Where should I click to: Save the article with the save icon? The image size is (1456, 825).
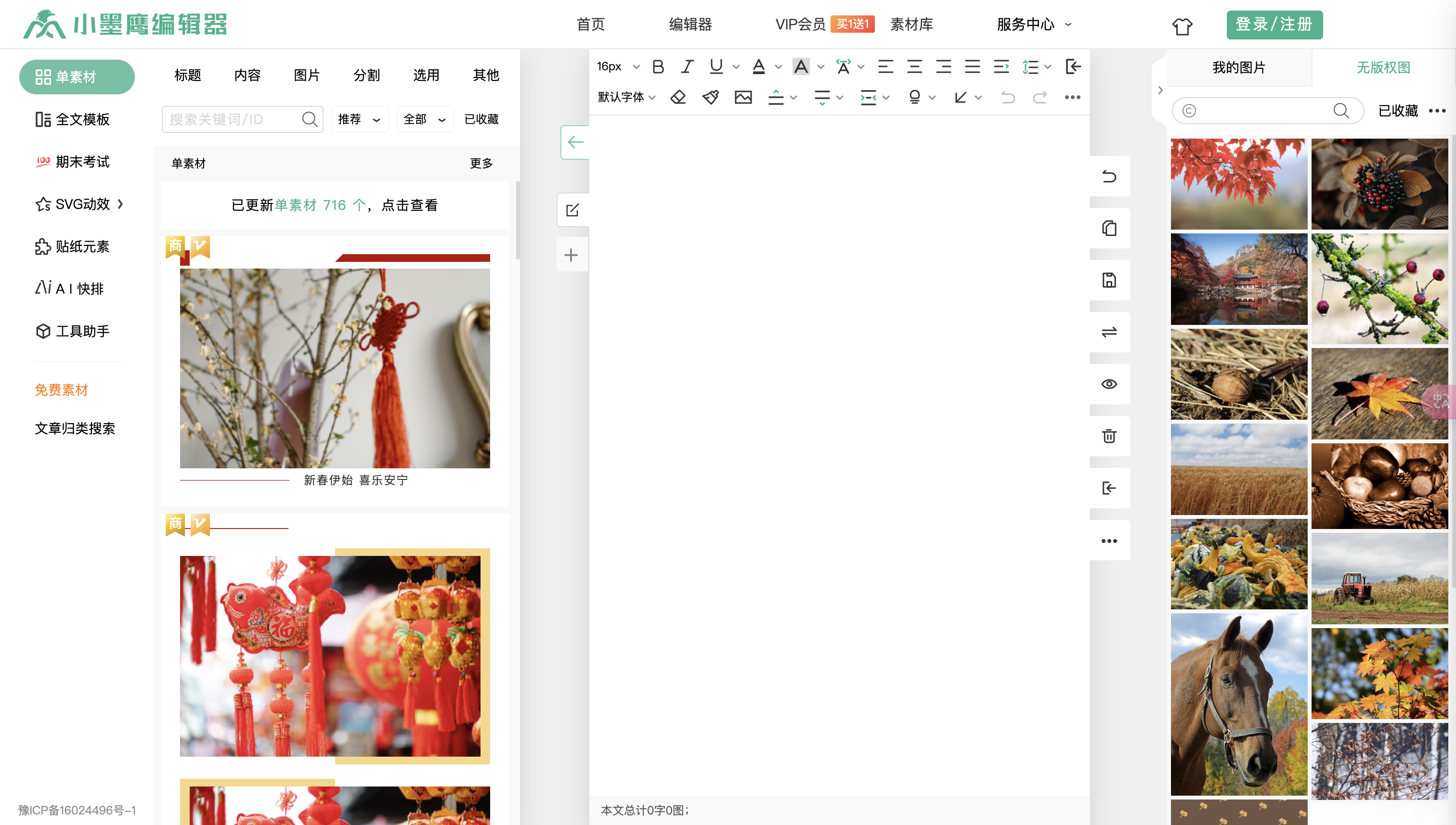tap(1109, 280)
